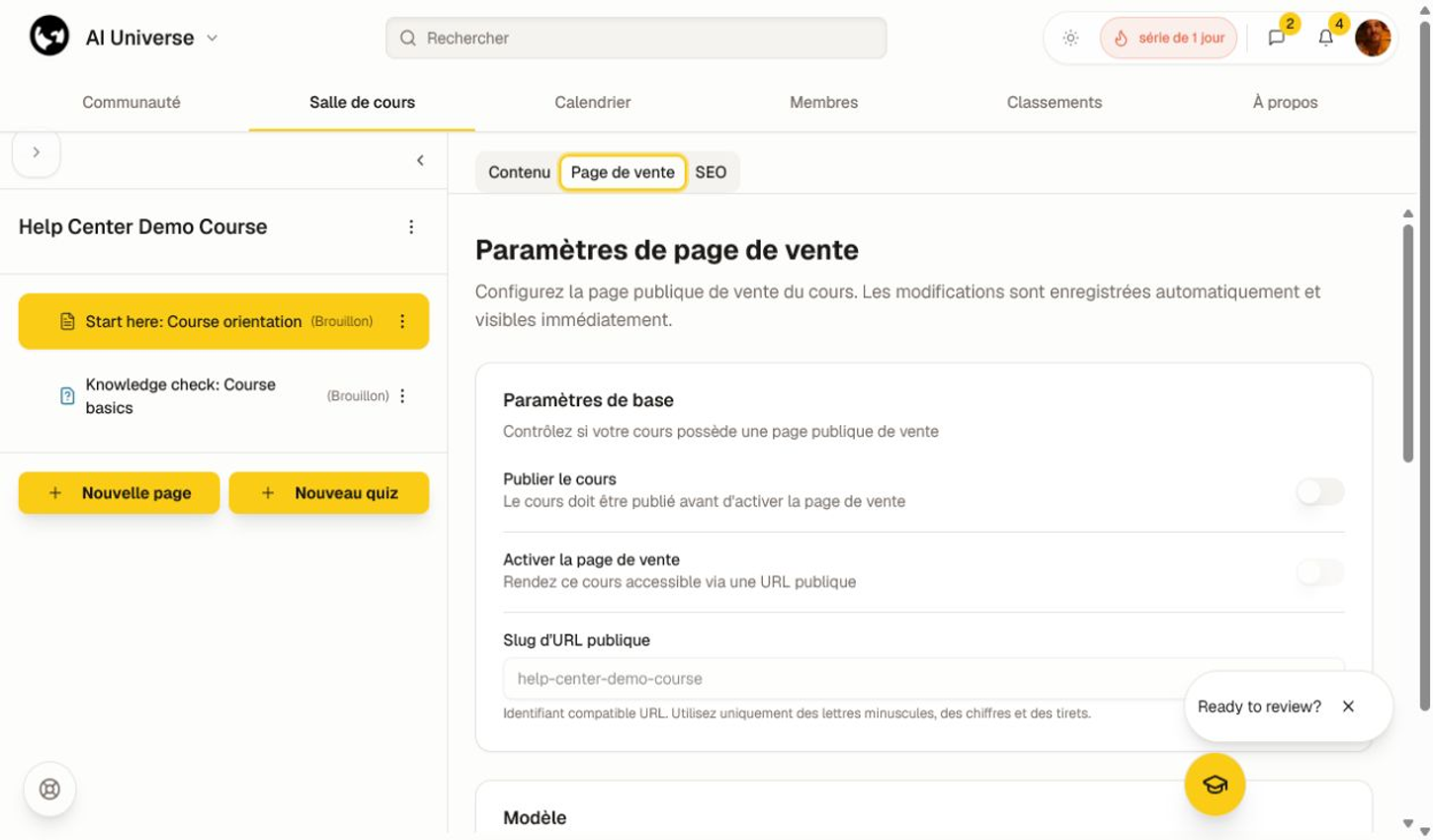
Task: Click the panel scrollbar up arrow
Action: coord(1407,213)
